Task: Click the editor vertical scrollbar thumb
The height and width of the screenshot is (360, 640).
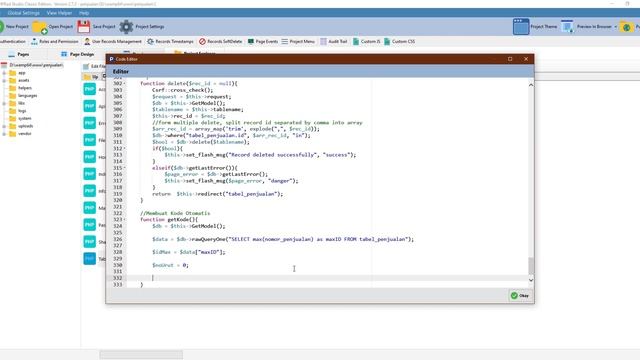Action: coord(531,265)
